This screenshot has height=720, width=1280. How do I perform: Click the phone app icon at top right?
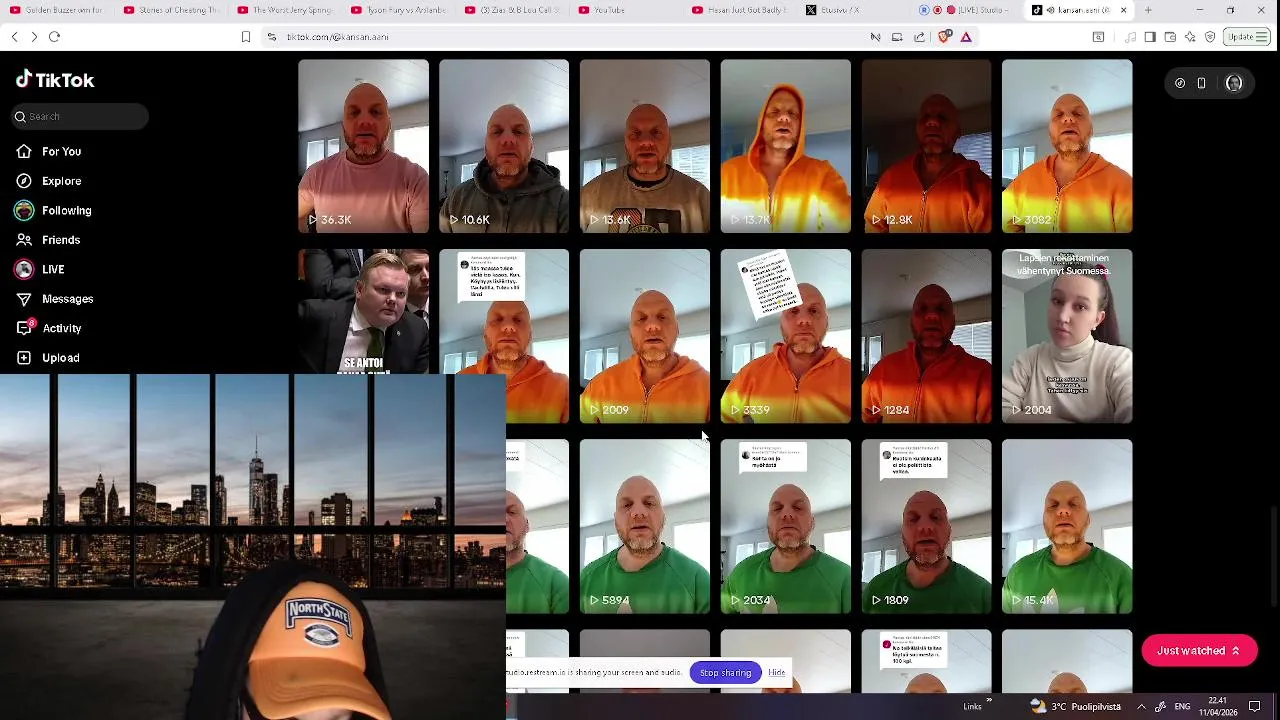pos(1201,83)
